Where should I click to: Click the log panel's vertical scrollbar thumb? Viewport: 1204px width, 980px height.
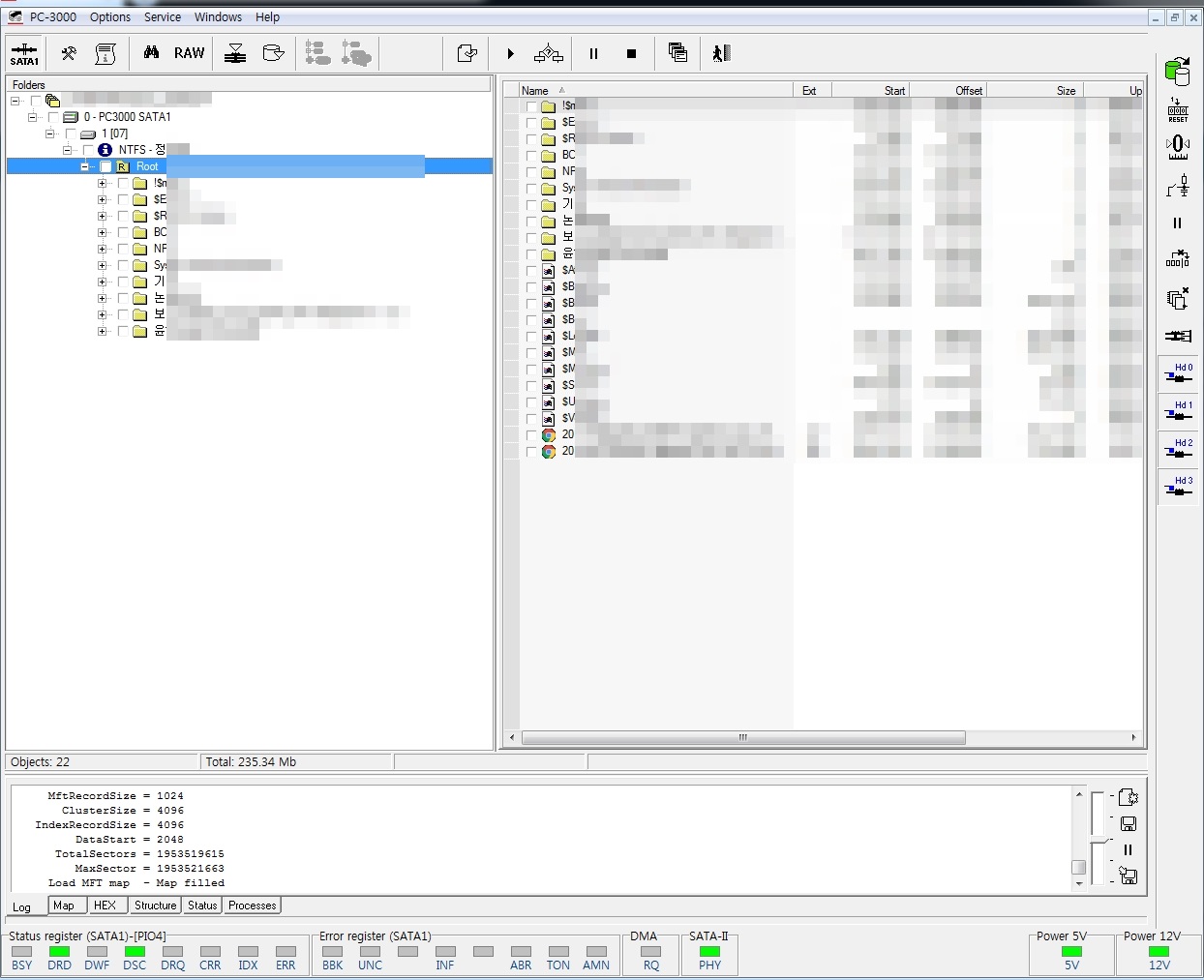tap(1078, 867)
